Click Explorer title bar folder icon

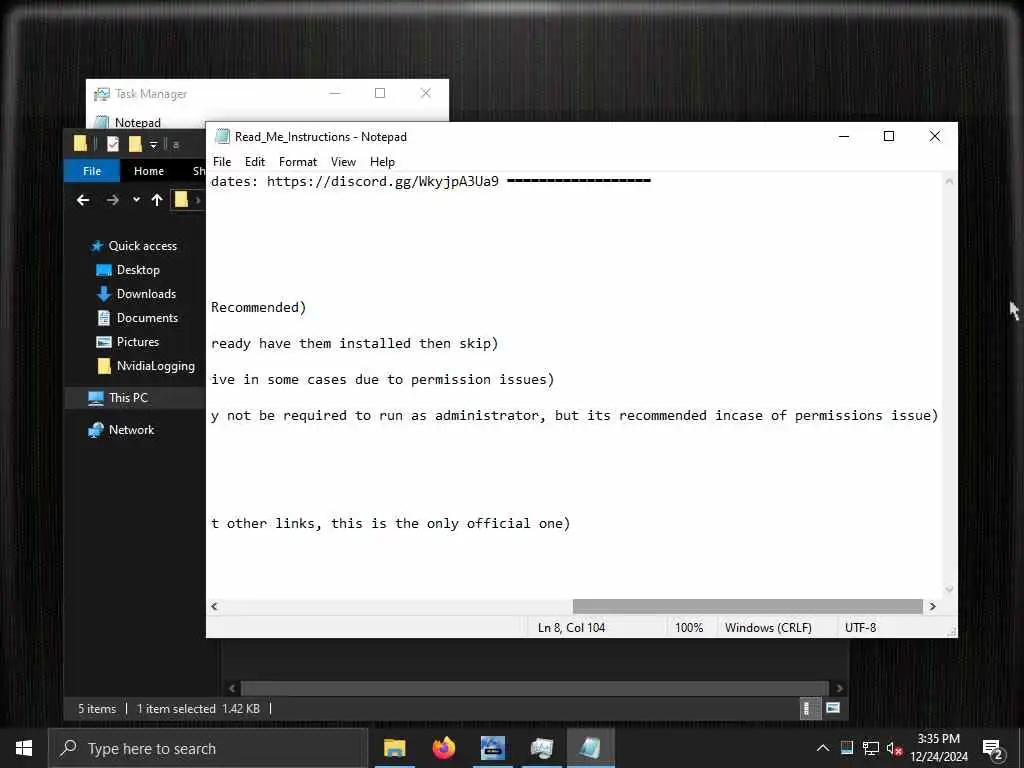[x=80, y=144]
